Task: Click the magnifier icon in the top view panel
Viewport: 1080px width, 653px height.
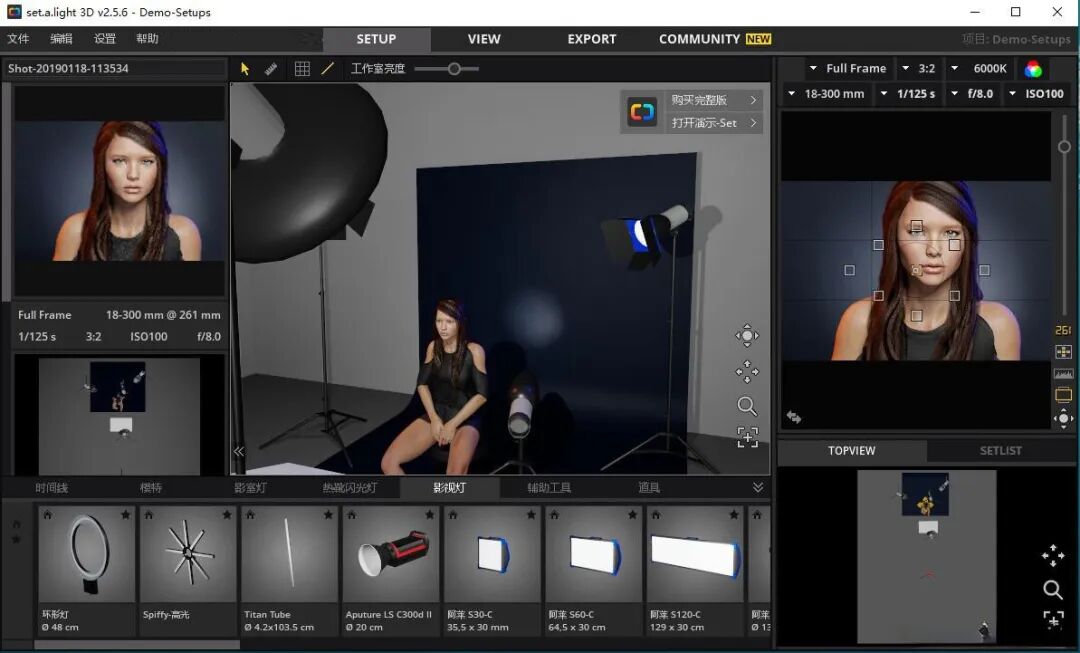Action: [x=1052, y=589]
